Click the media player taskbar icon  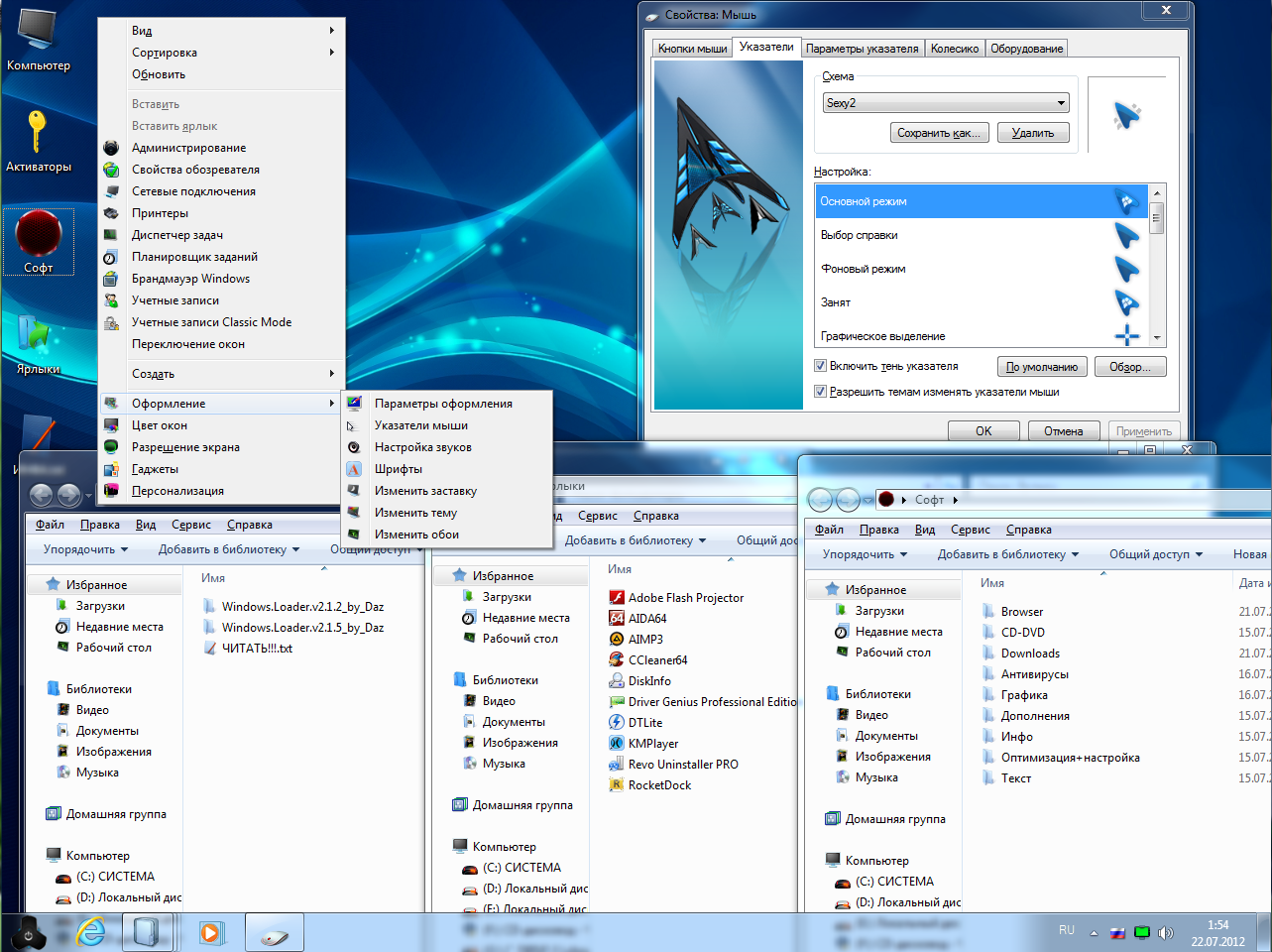tap(210, 932)
